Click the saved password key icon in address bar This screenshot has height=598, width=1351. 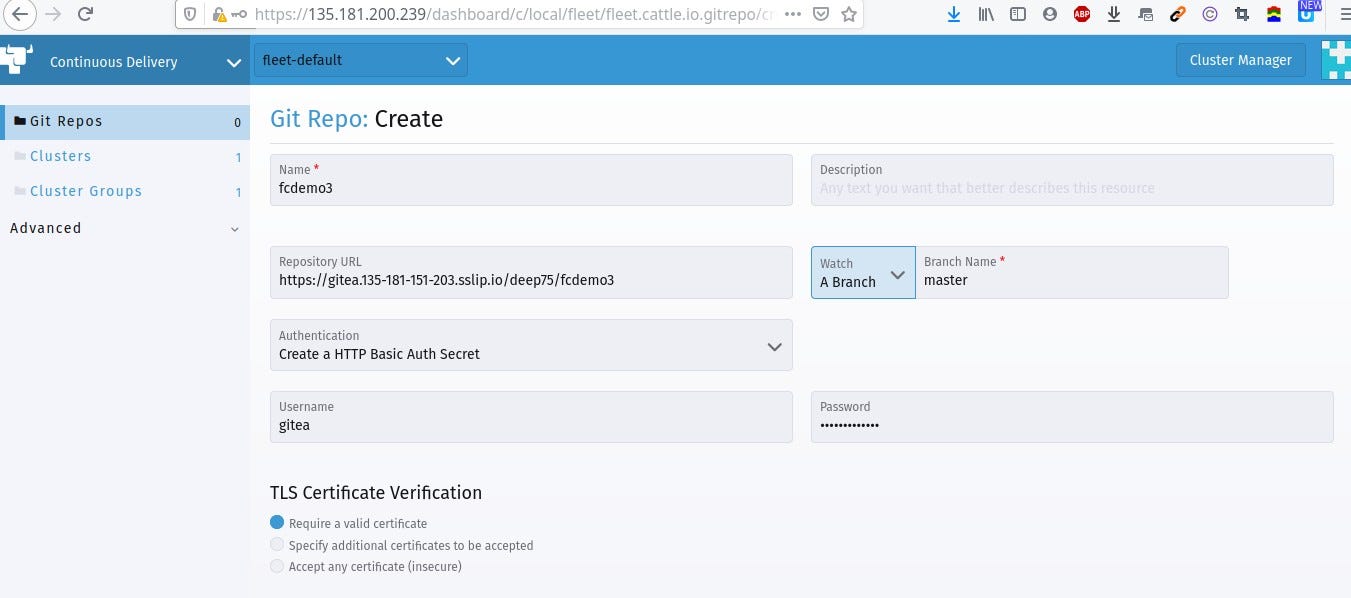point(239,15)
